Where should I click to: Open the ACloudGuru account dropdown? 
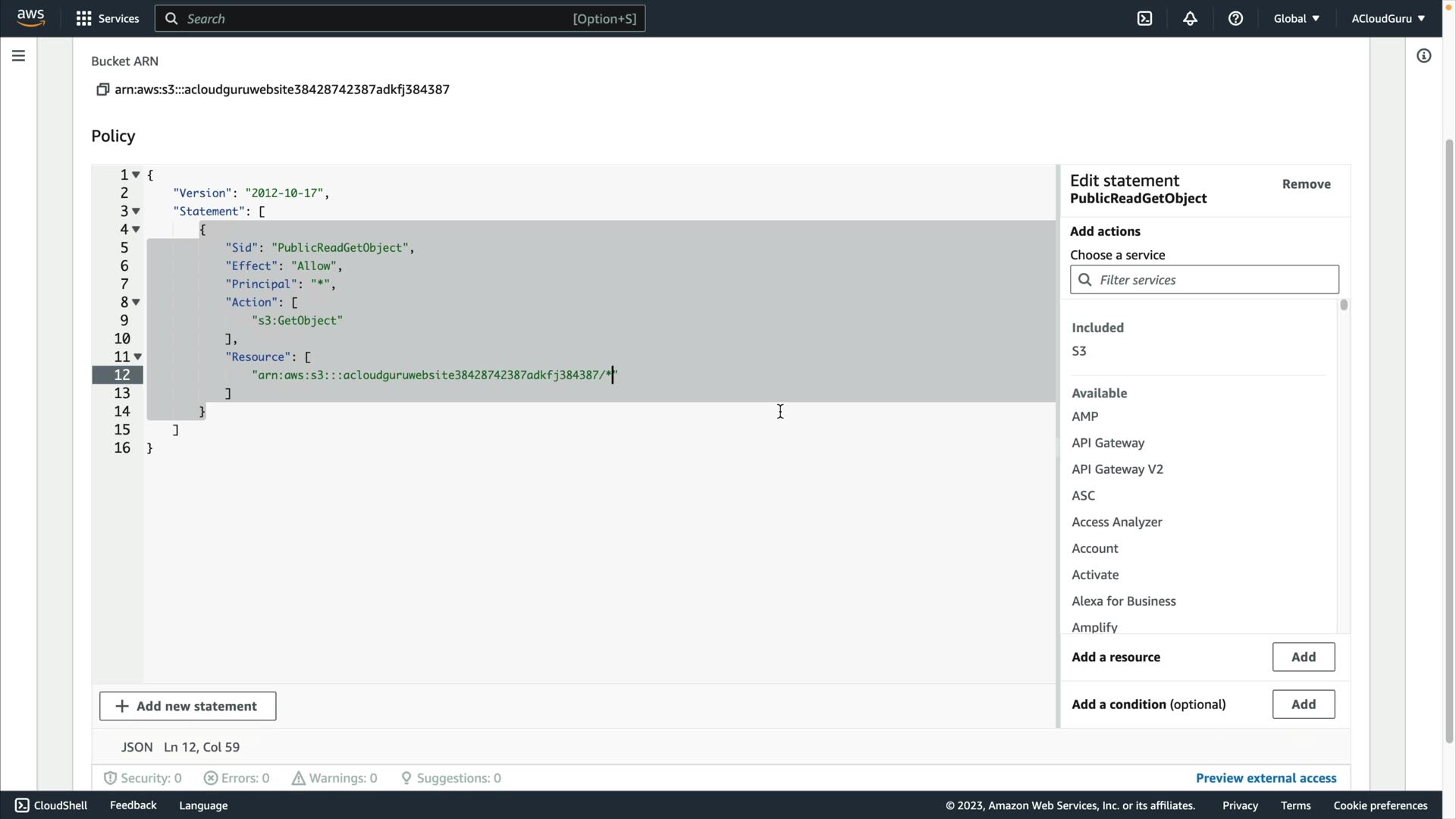(1387, 18)
